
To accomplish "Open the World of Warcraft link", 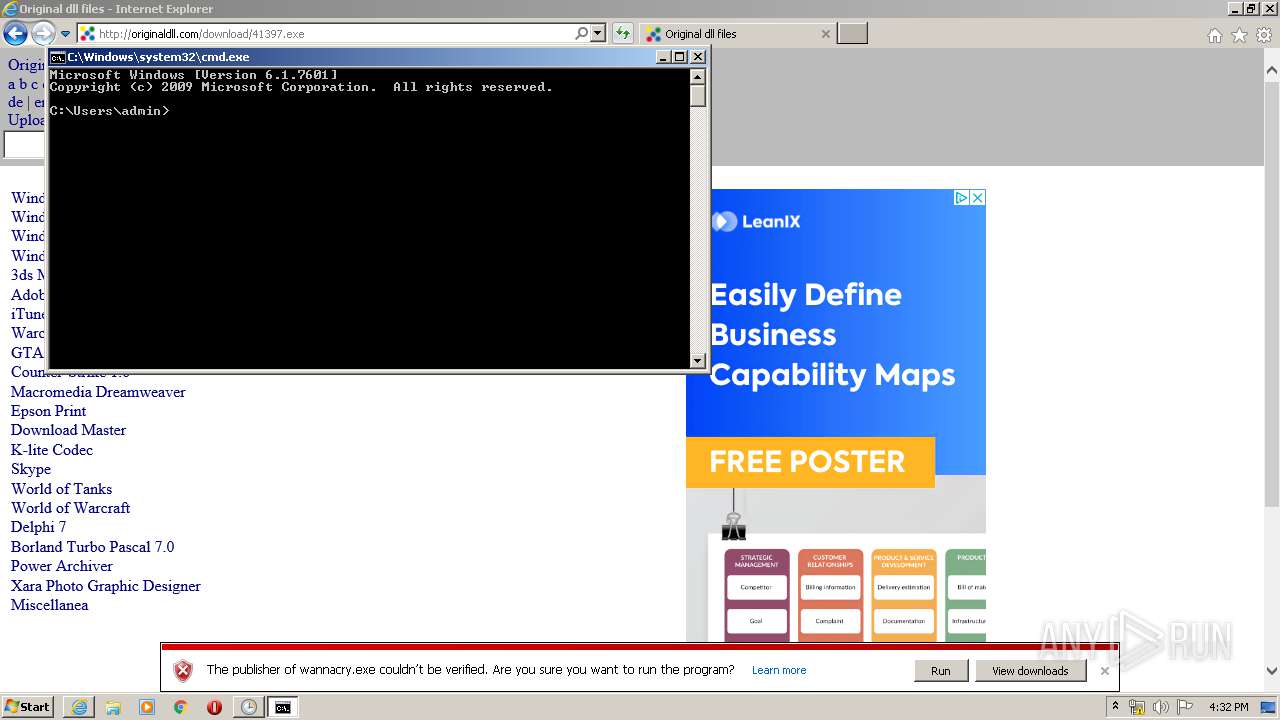I will pos(70,508).
